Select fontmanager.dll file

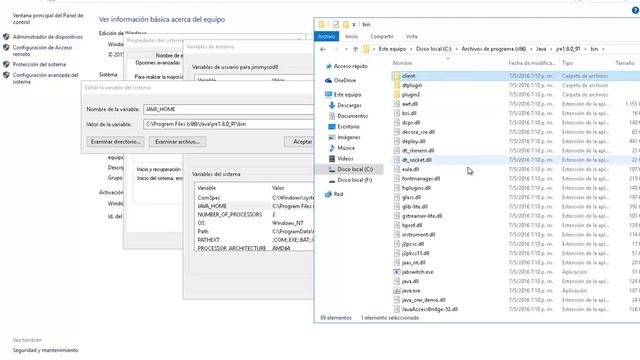(421, 179)
